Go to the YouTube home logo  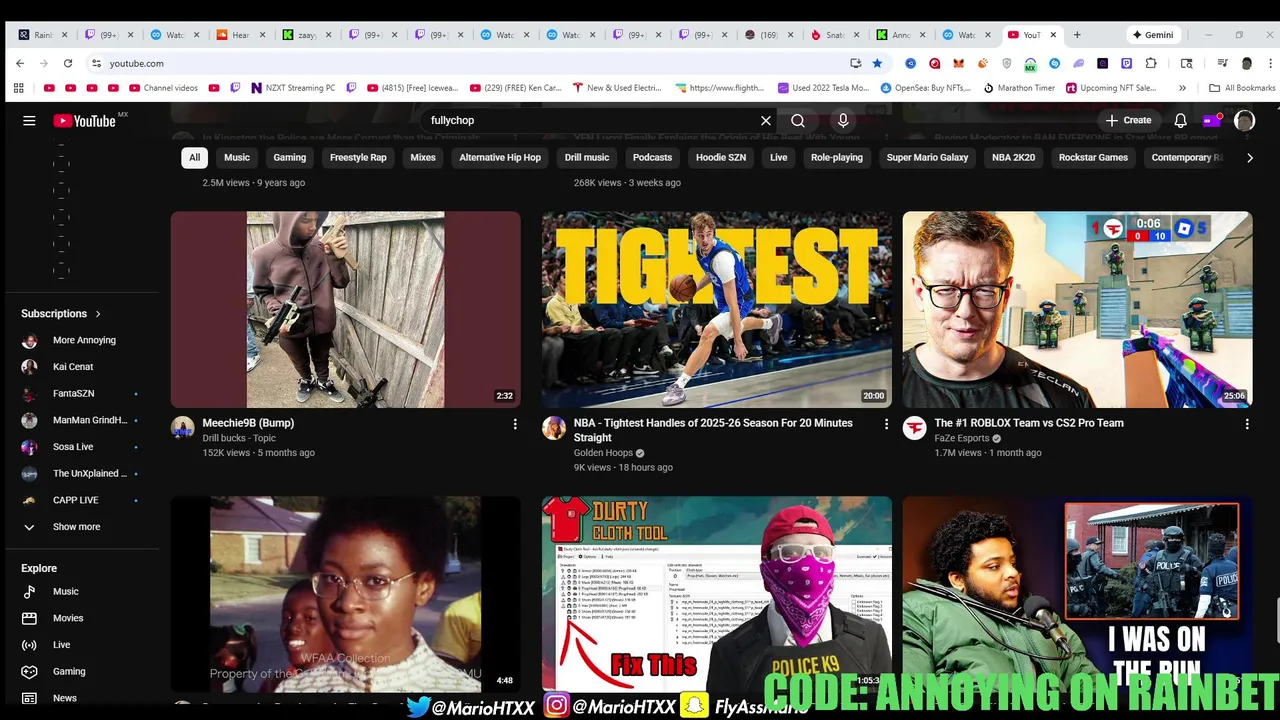click(85, 121)
